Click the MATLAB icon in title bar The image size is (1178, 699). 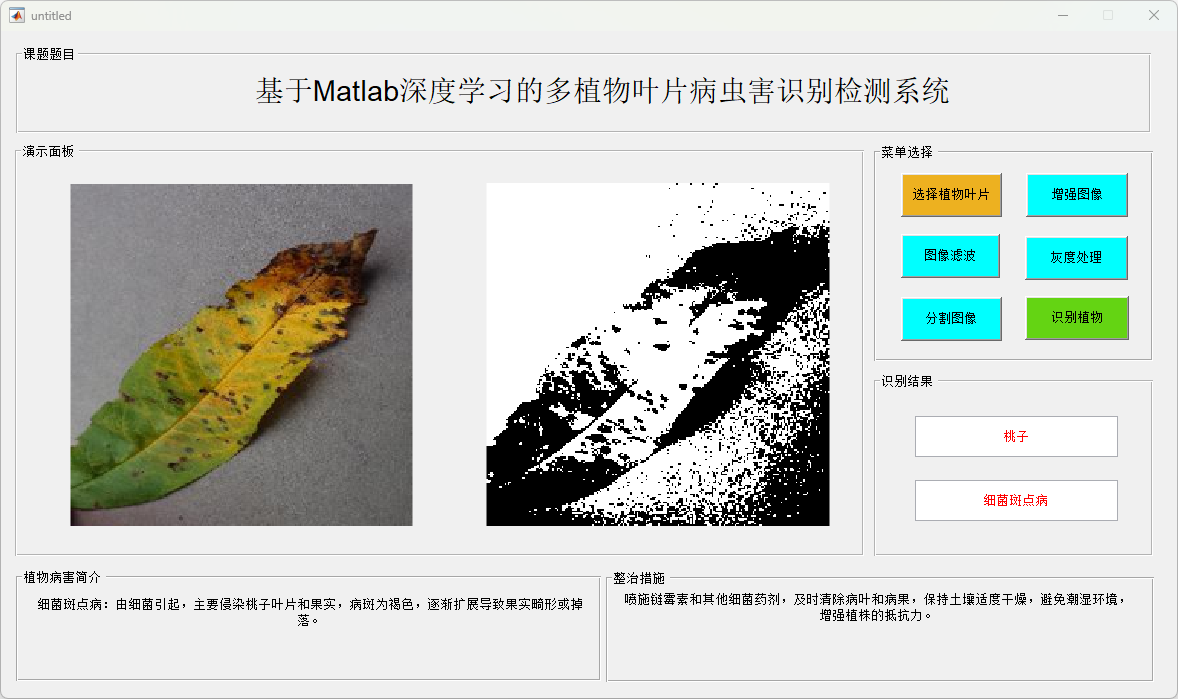point(17,16)
